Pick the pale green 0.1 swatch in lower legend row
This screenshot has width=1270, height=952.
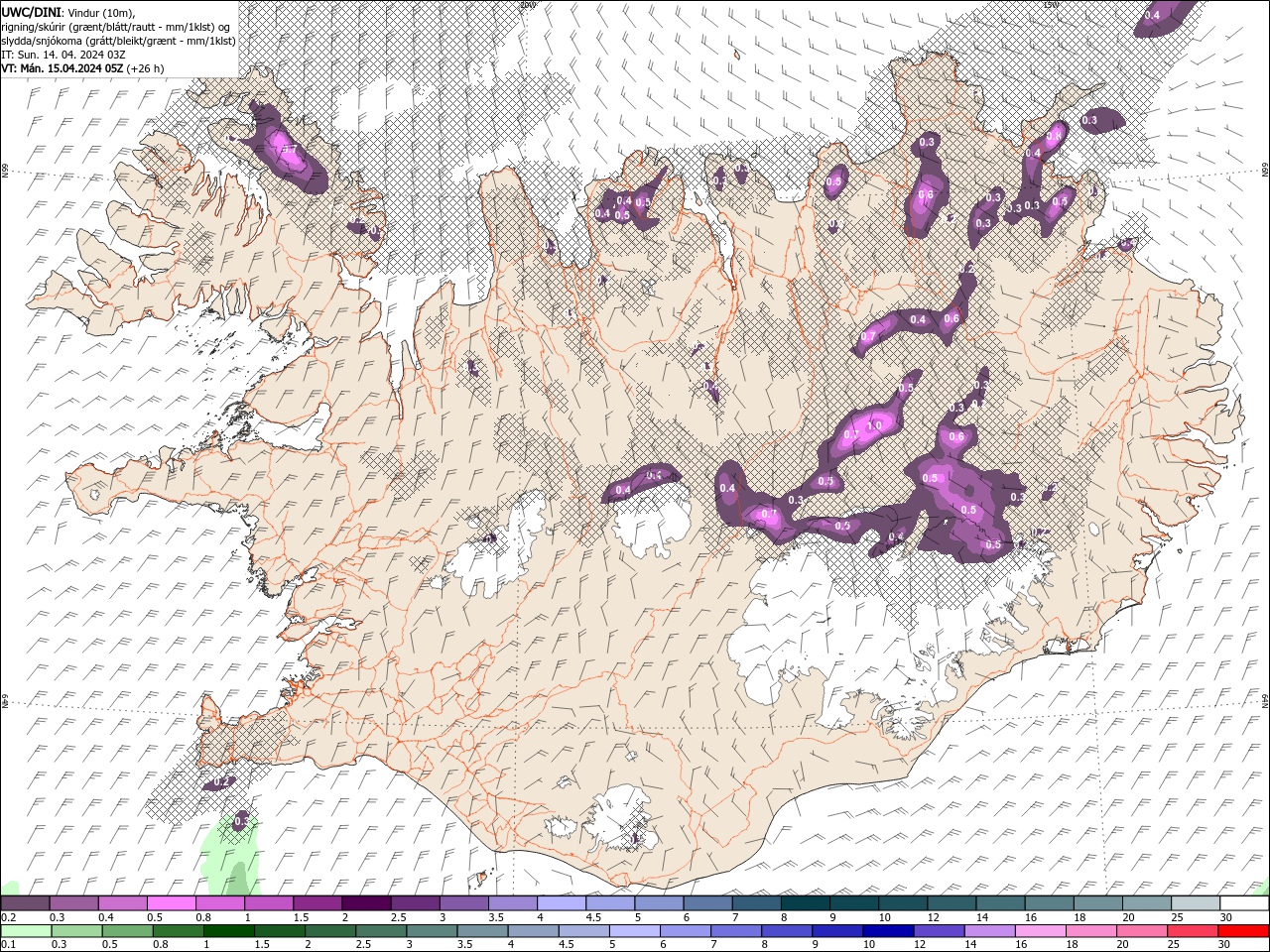coord(26,931)
